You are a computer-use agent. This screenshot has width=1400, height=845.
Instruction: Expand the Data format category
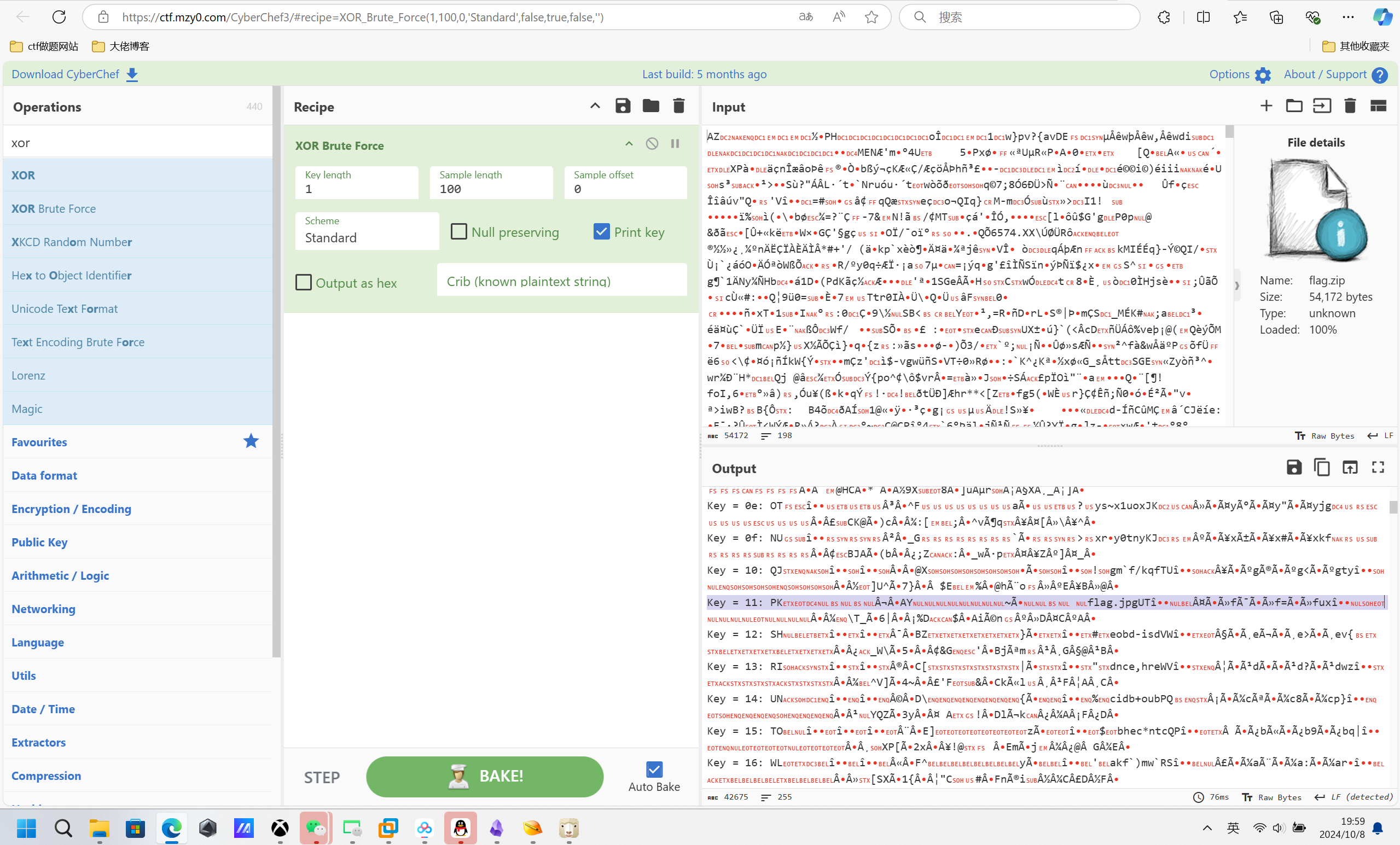click(137, 475)
